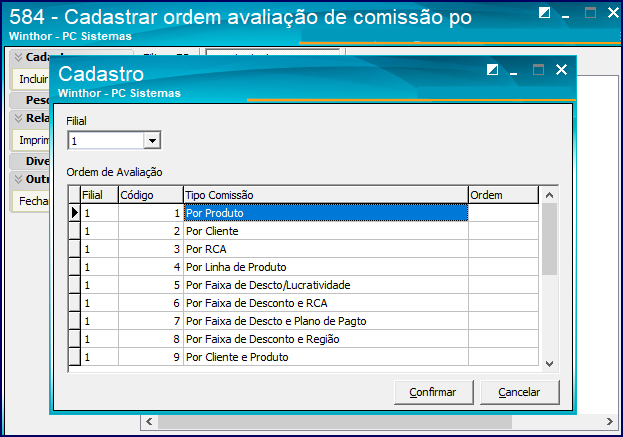
Task: Click the 'Ordem' column header
Action: point(503,195)
